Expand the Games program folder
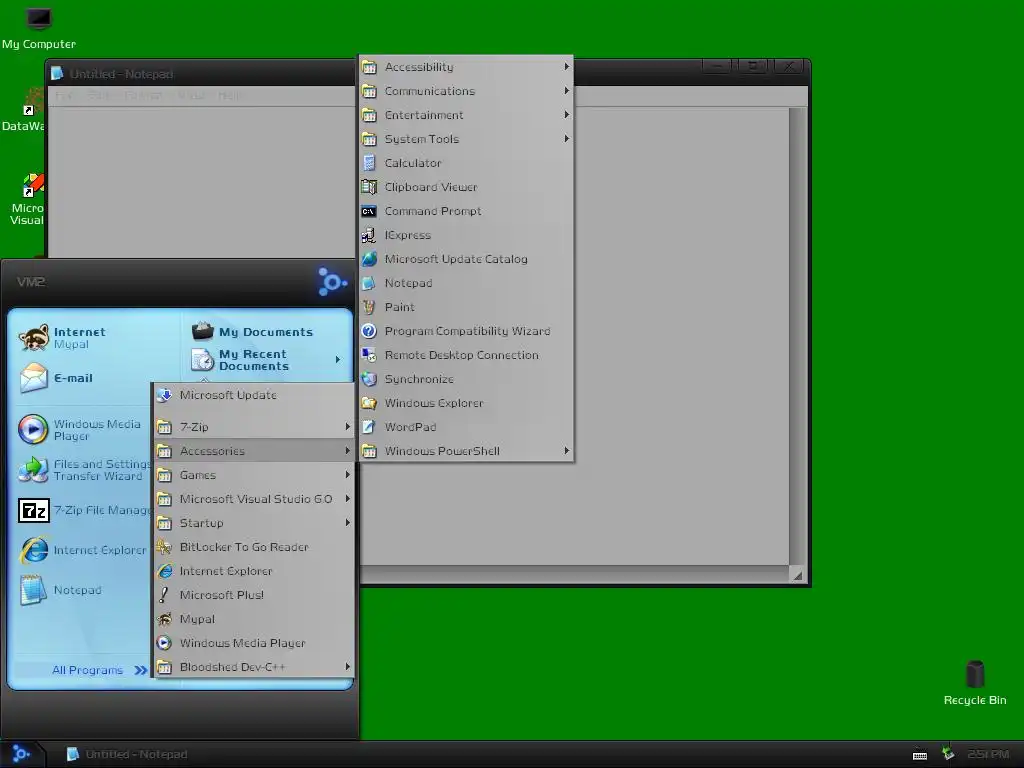The width and height of the screenshot is (1024, 768). 255,475
